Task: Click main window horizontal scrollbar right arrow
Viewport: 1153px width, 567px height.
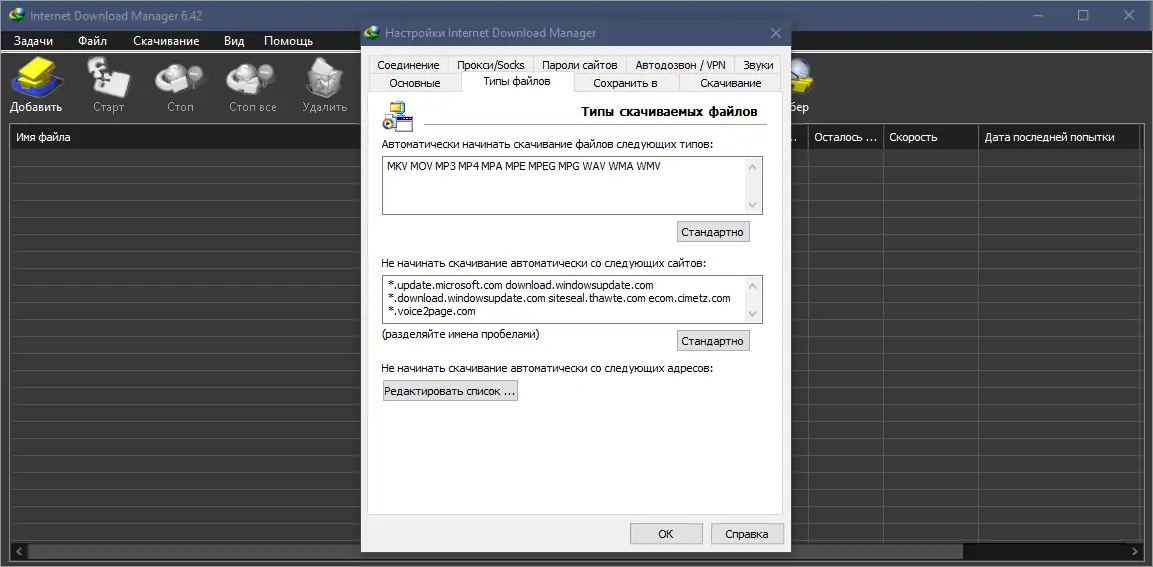Action: (x=1135, y=551)
